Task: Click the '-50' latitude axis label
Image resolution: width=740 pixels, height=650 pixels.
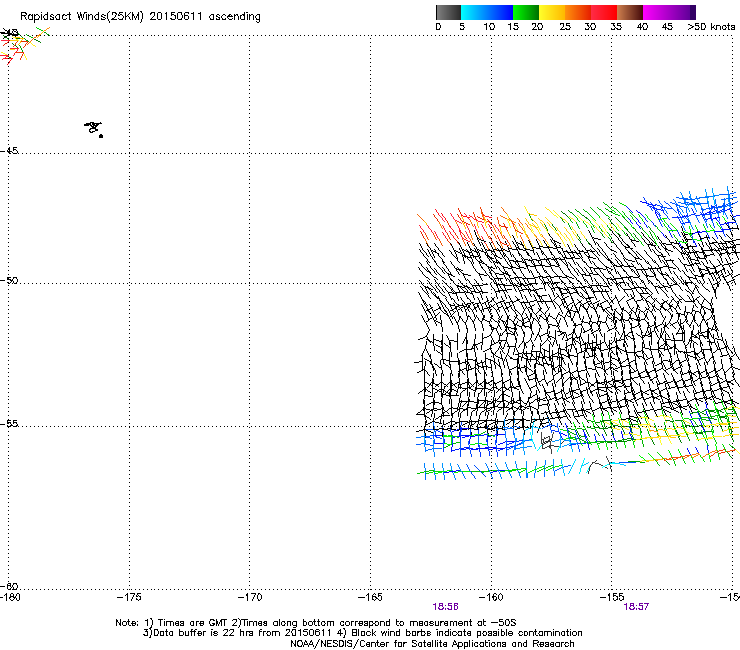Action: click(x=9, y=281)
